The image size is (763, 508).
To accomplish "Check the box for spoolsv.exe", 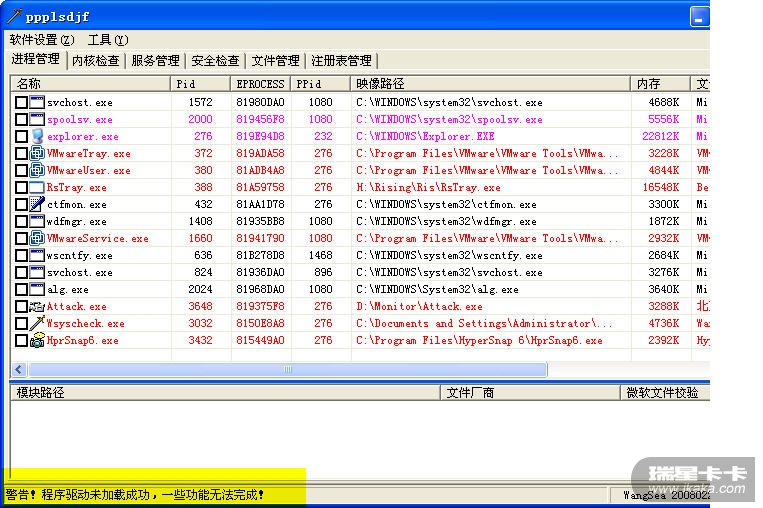I will click(x=21, y=119).
